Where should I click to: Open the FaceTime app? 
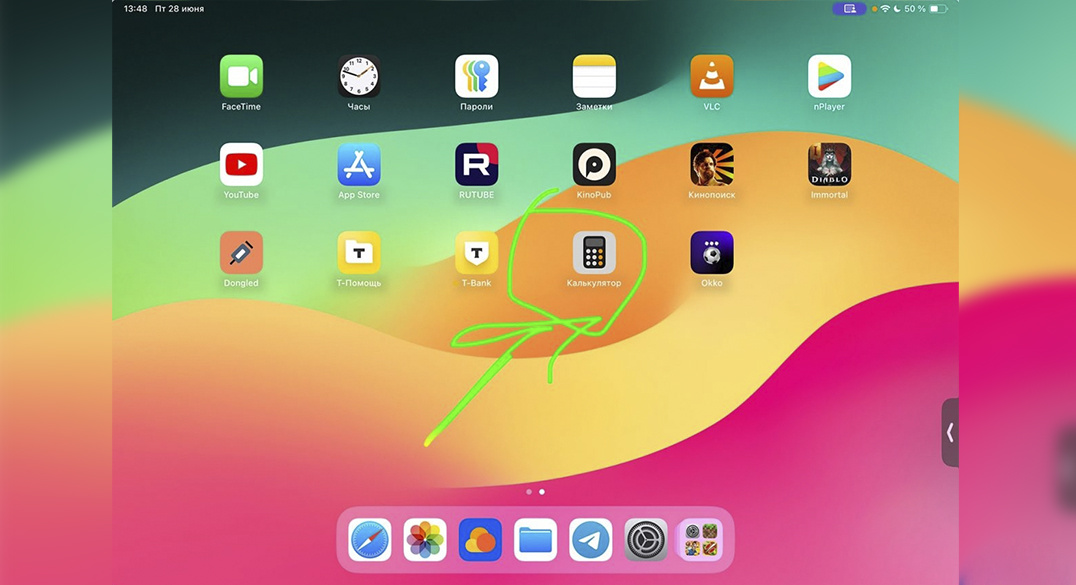pos(241,76)
